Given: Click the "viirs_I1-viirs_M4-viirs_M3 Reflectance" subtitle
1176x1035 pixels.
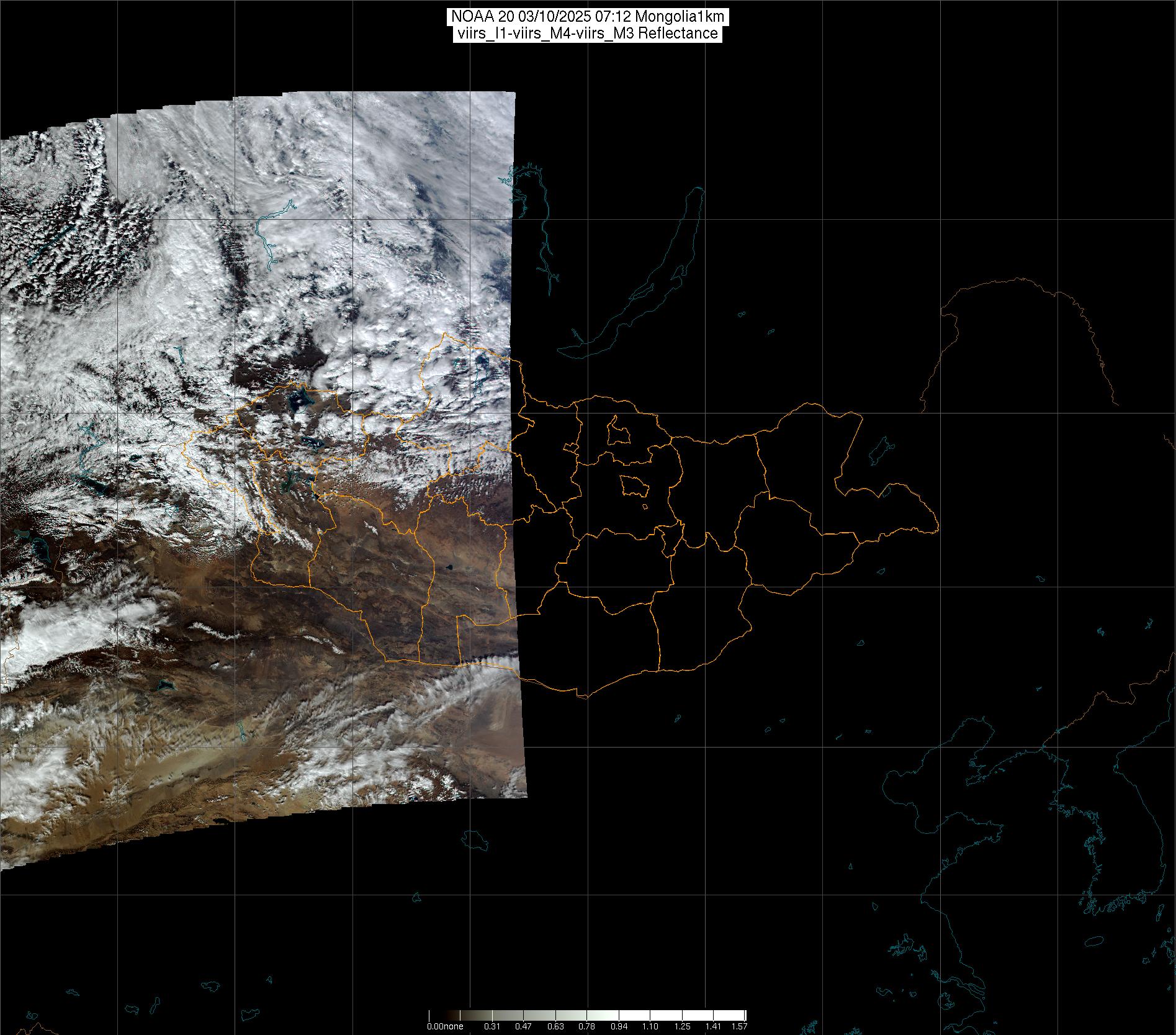Looking at the screenshot, I should (588, 34).
